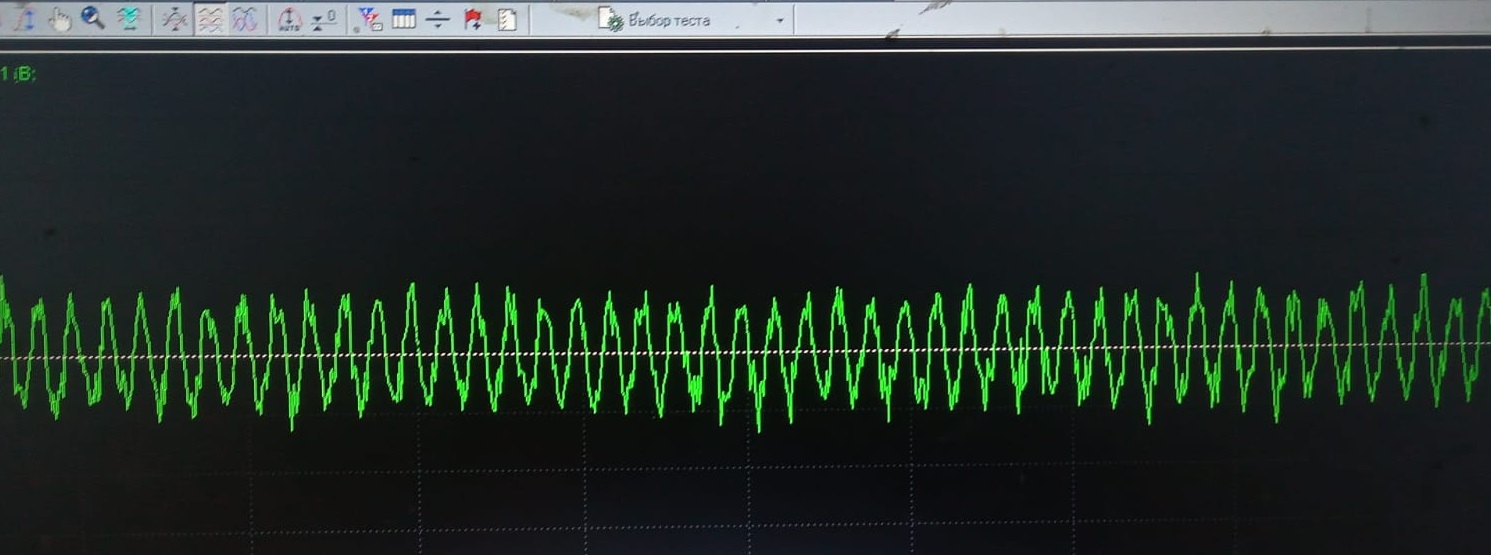The height and width of the screenshot is (555, 1491).
Task: Toggle the stacked waveforms display icon
Action: coord(209,19)
